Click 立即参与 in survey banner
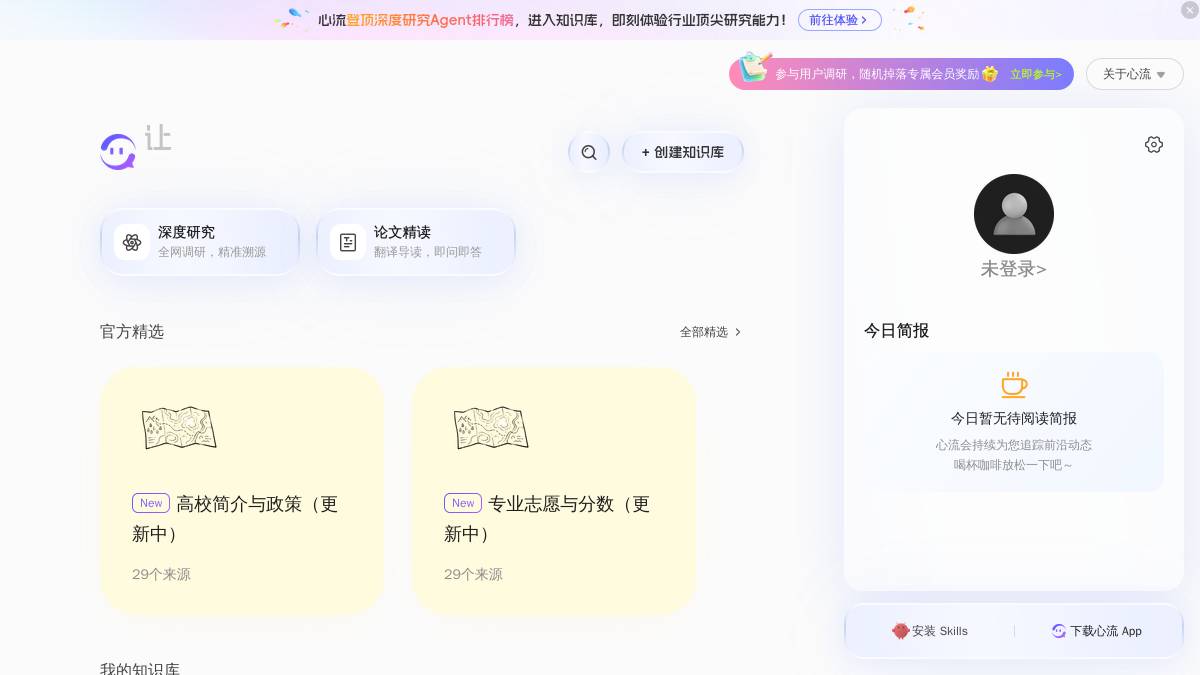 point(1035,74)
